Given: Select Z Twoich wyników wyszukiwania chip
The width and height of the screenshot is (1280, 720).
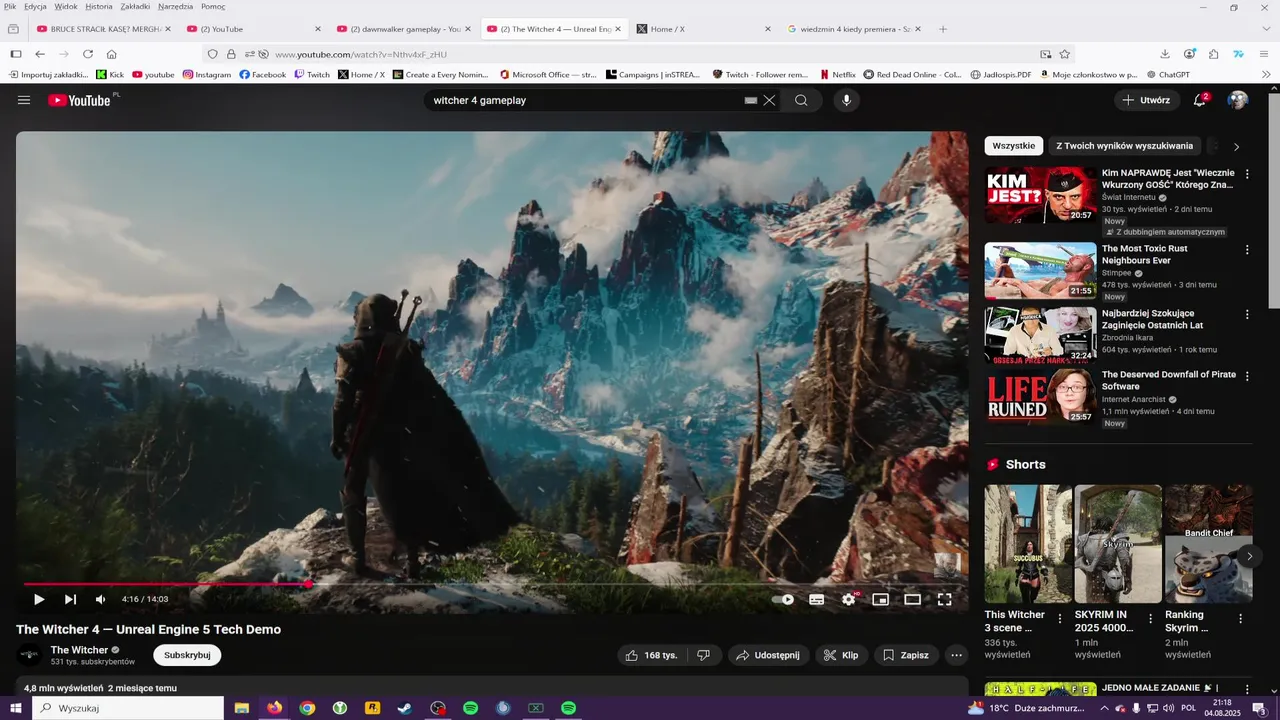Looking at the screenshot, I should pos(1125,146).
